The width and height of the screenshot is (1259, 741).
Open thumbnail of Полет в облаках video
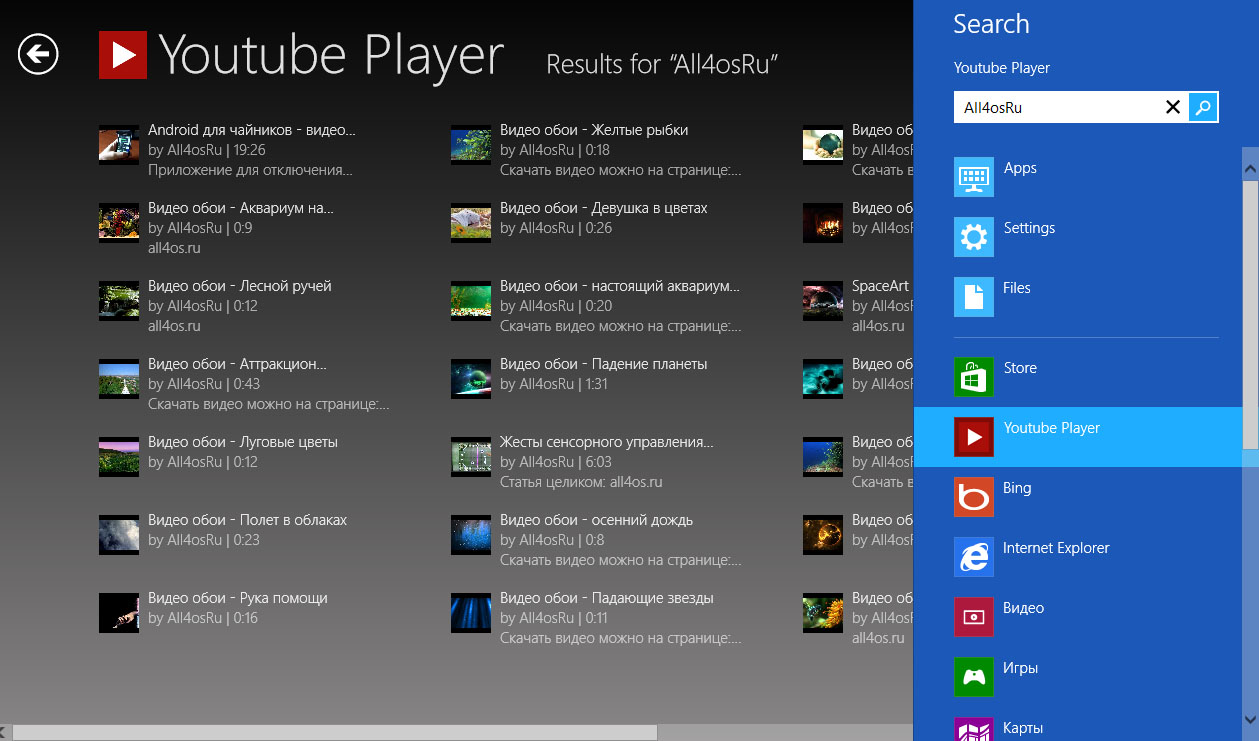click(x=119, y=534)
